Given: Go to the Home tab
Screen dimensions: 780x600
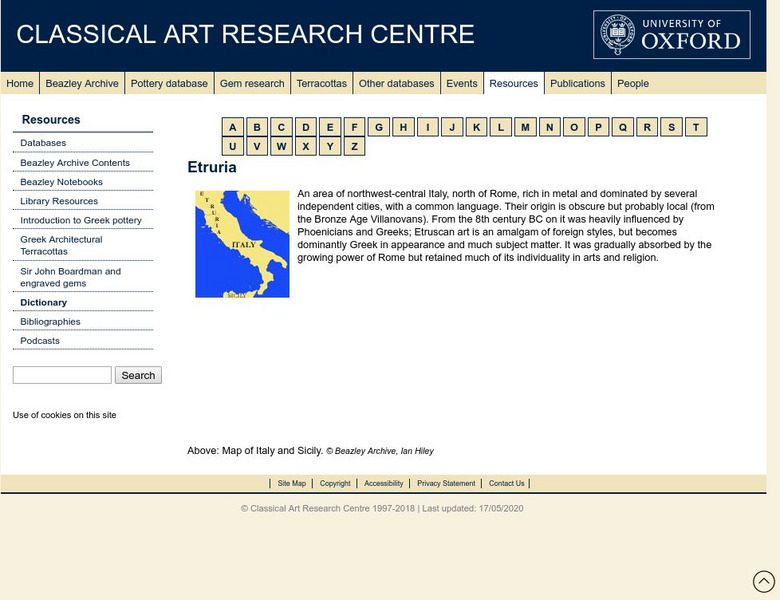Looking at the screenshot, I should (x=20, y=84).
